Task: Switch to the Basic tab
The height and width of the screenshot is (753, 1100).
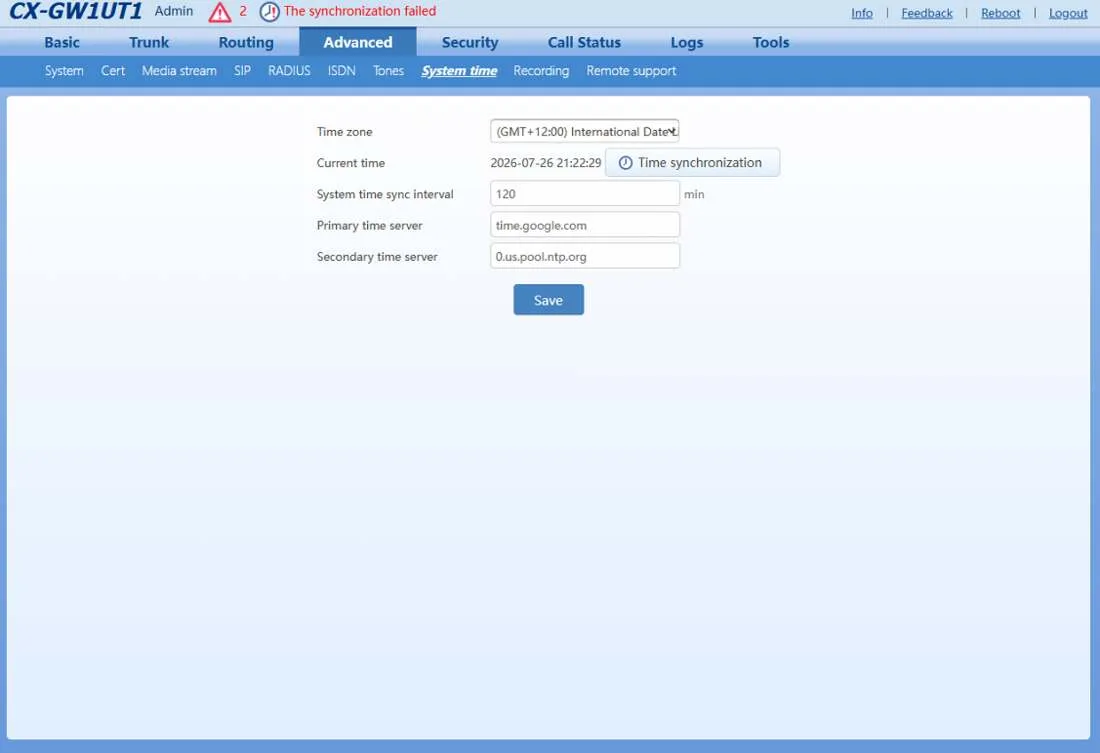Action: [x=62, y=42]
